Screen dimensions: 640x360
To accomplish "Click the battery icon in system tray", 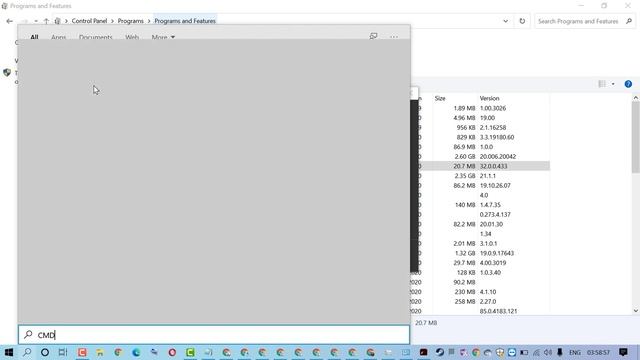I will point(524,352).
